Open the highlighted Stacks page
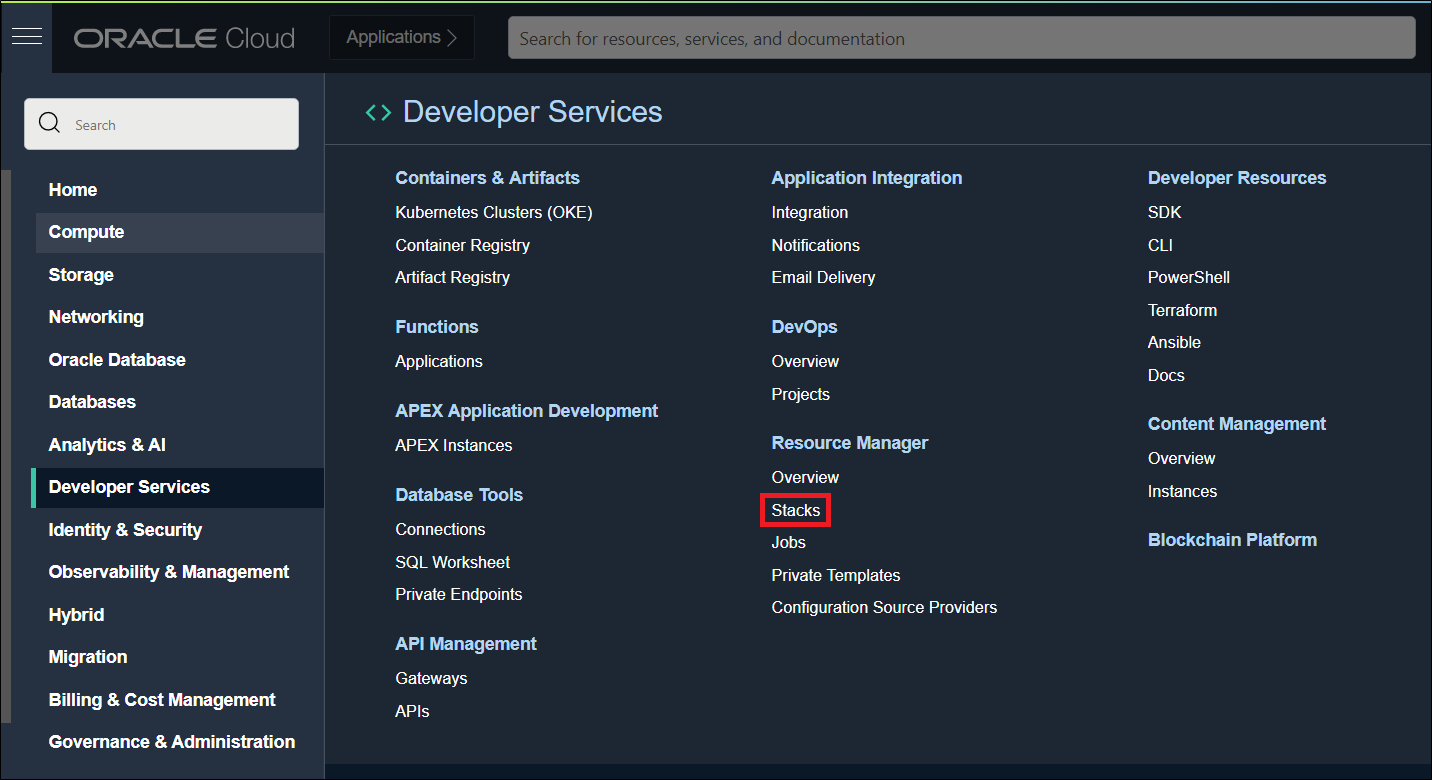This screenshot has height=780, width=1432. (x=795, y=510)
